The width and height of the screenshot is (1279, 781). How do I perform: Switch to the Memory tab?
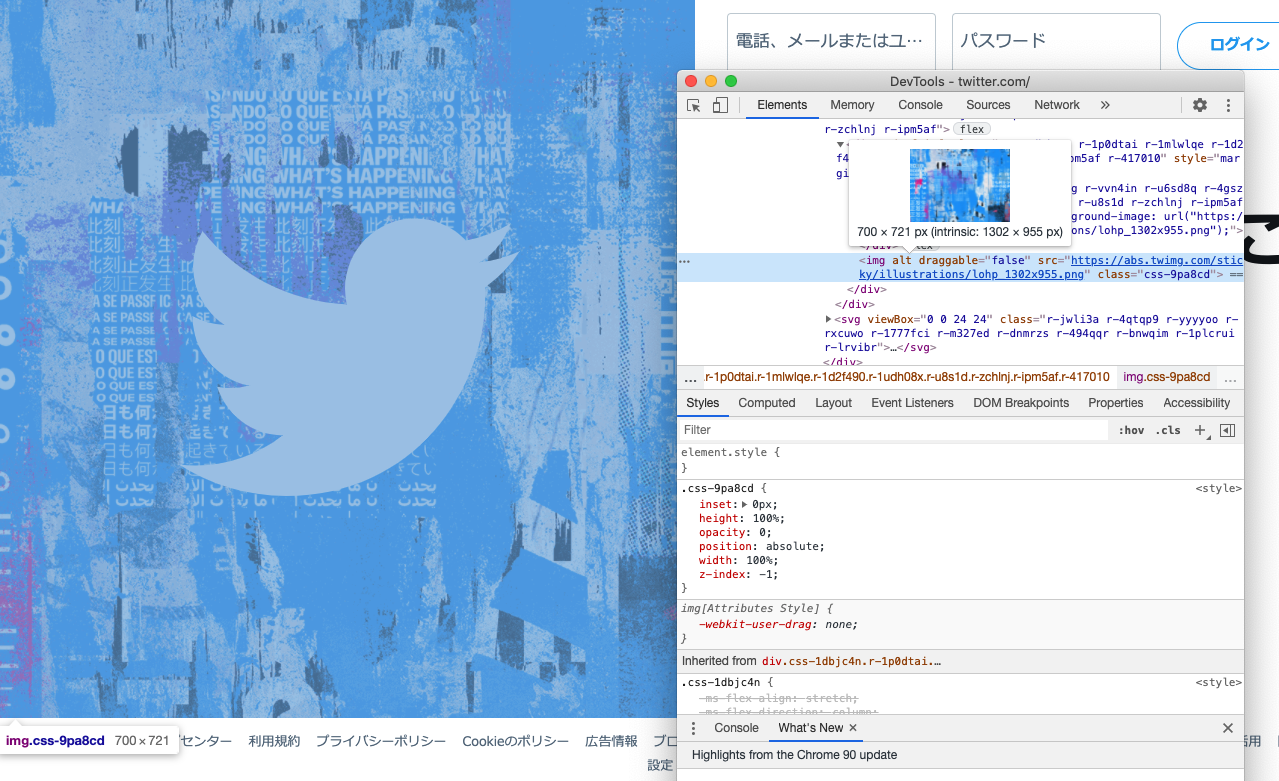click(x=852, y=105)
